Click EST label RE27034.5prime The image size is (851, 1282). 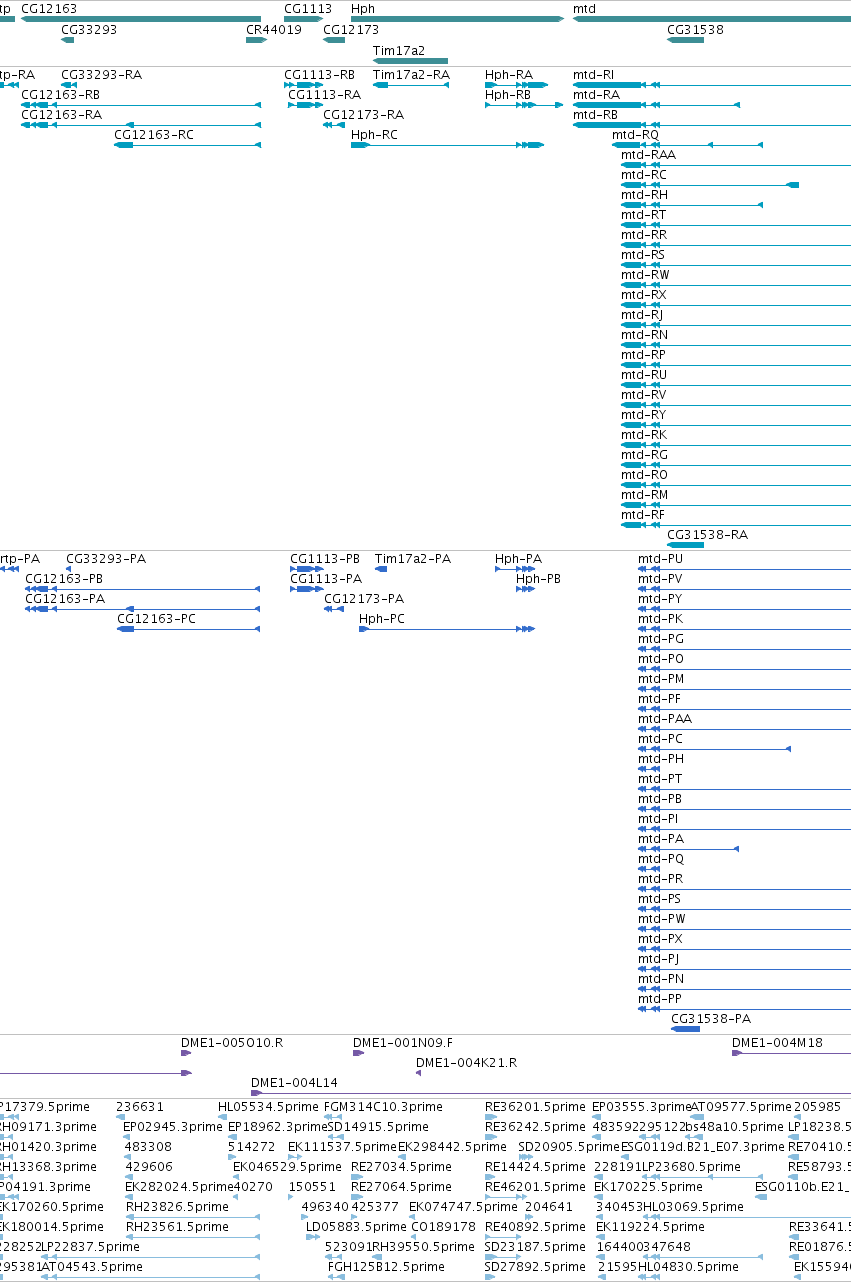pos(401,1167)
